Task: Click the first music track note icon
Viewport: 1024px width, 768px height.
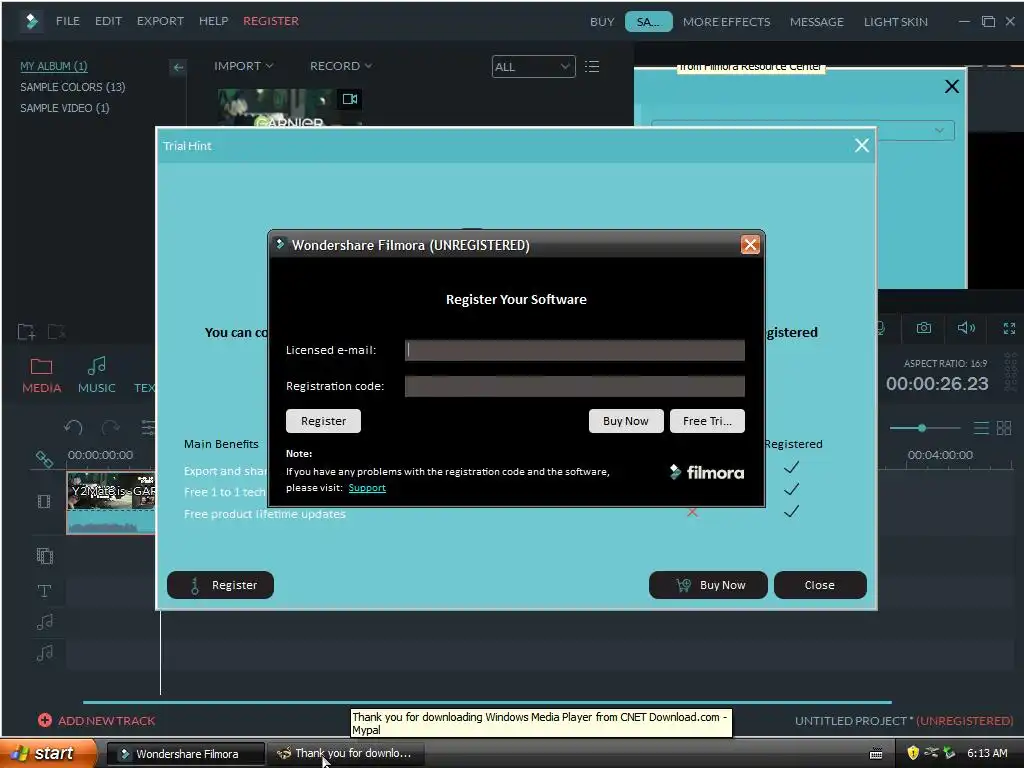Action: click(44, 622)
